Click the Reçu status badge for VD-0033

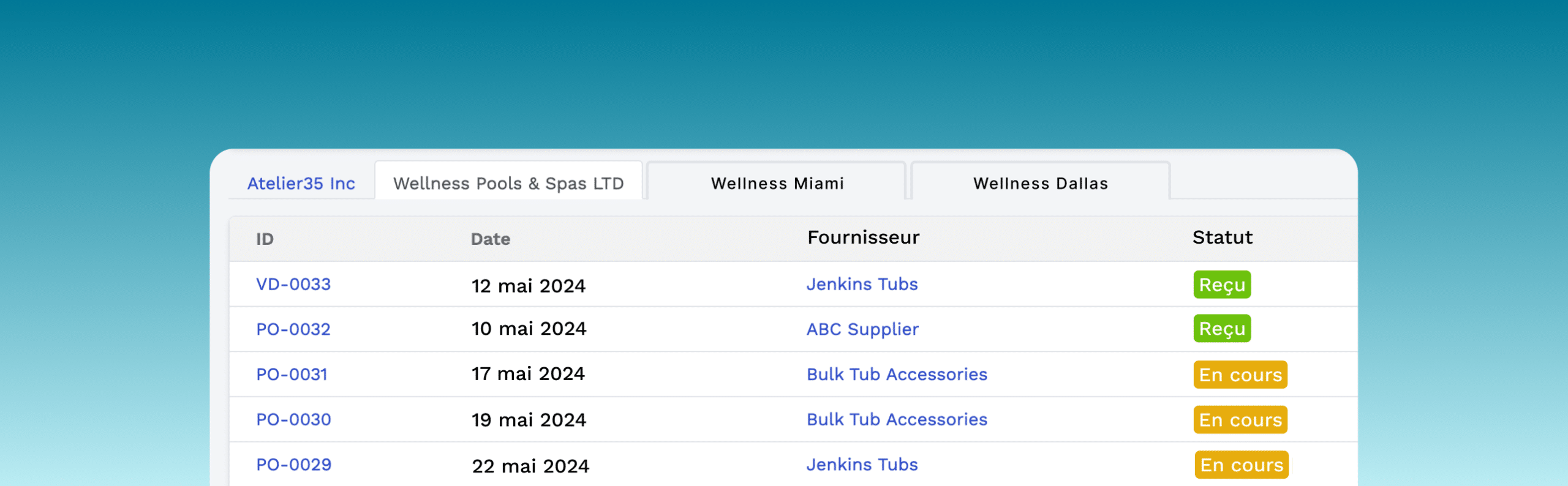tap(1222, 285)
